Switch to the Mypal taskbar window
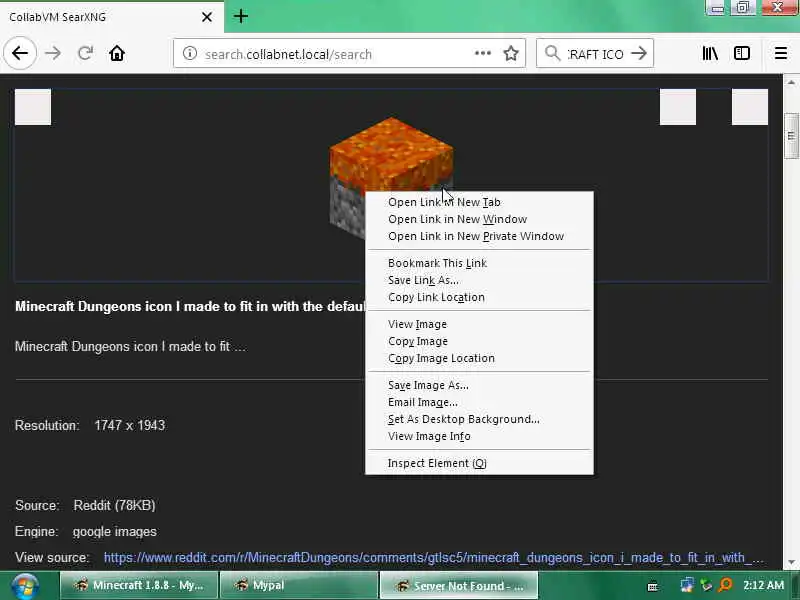This screenshot has width=800, height=600. (298, 585)
